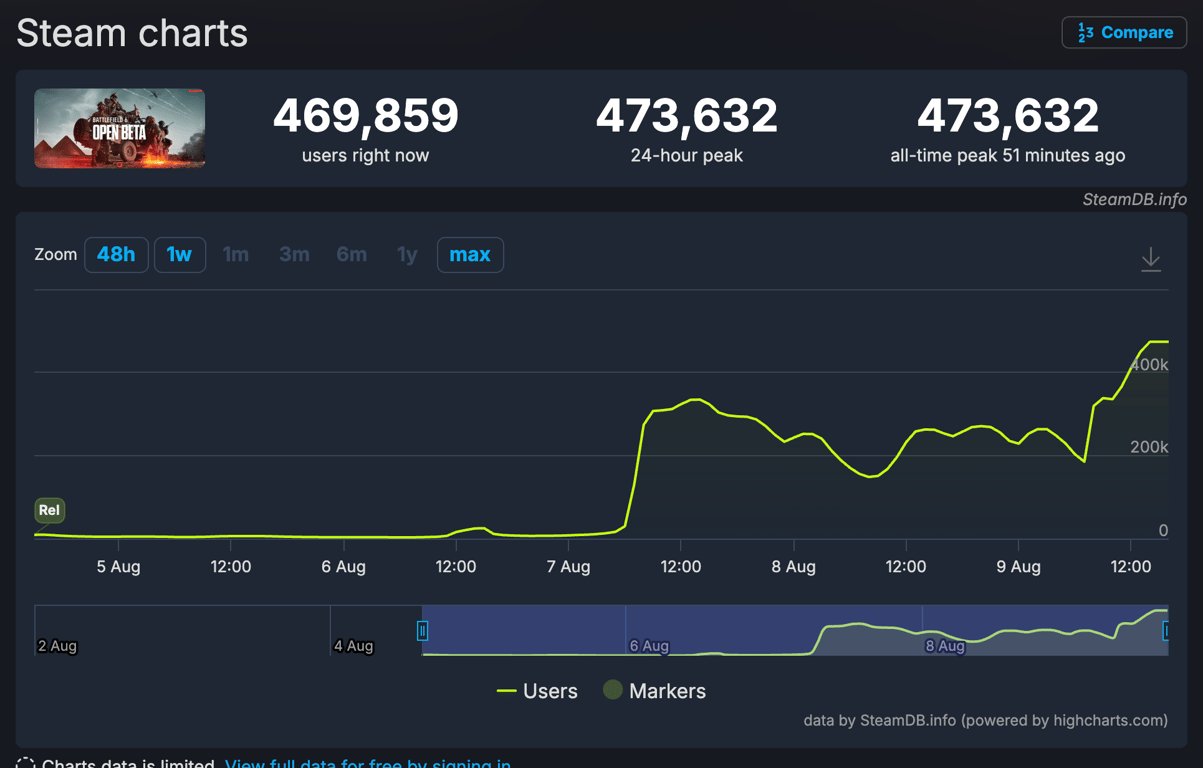Click the 24-hour peak label
Screen dimensions: 1203x768
pyautogui.click(x=687, y=156)
